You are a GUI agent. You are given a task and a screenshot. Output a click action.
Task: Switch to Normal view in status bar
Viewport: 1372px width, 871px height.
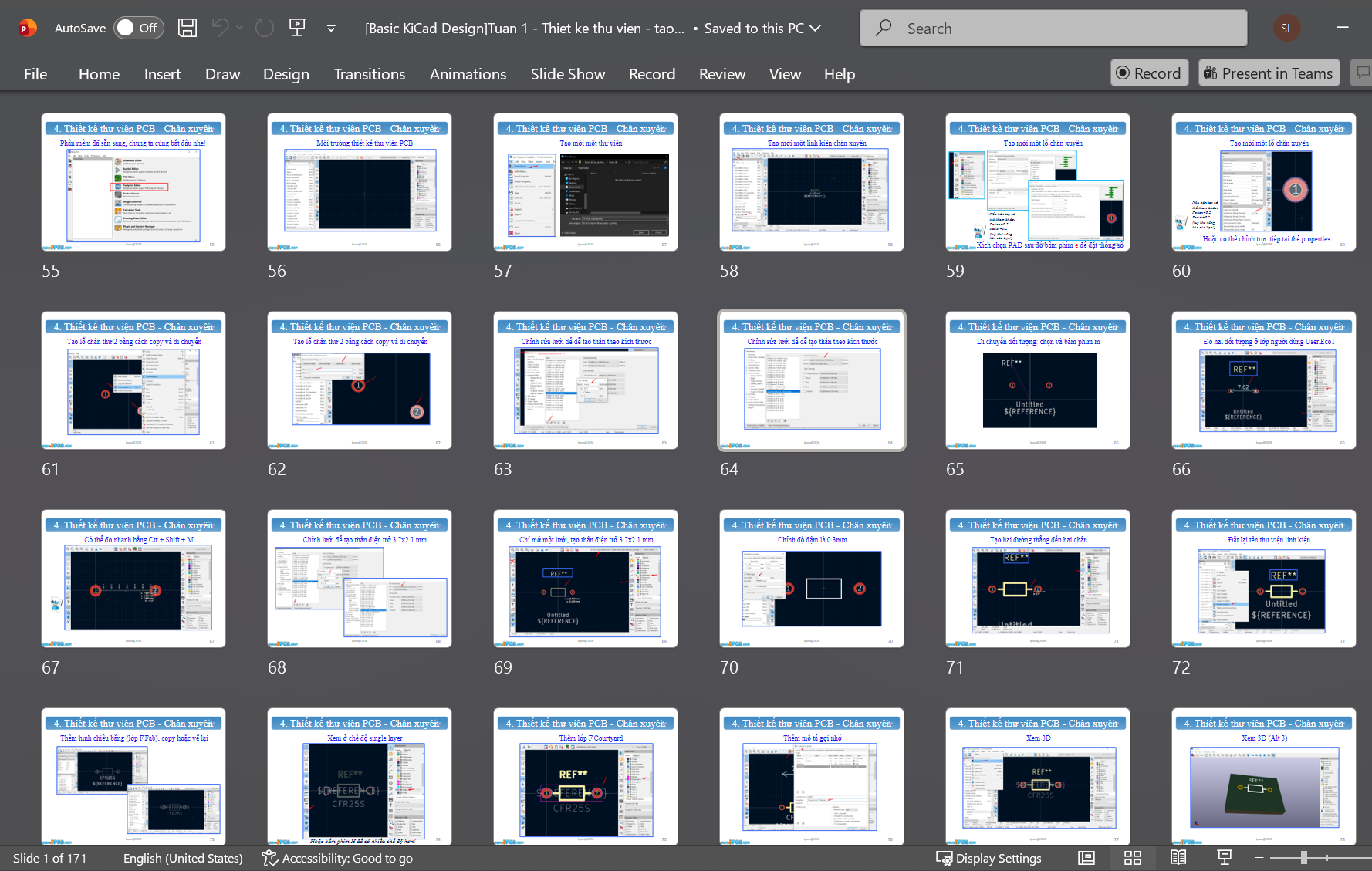tap(1086, 858)
